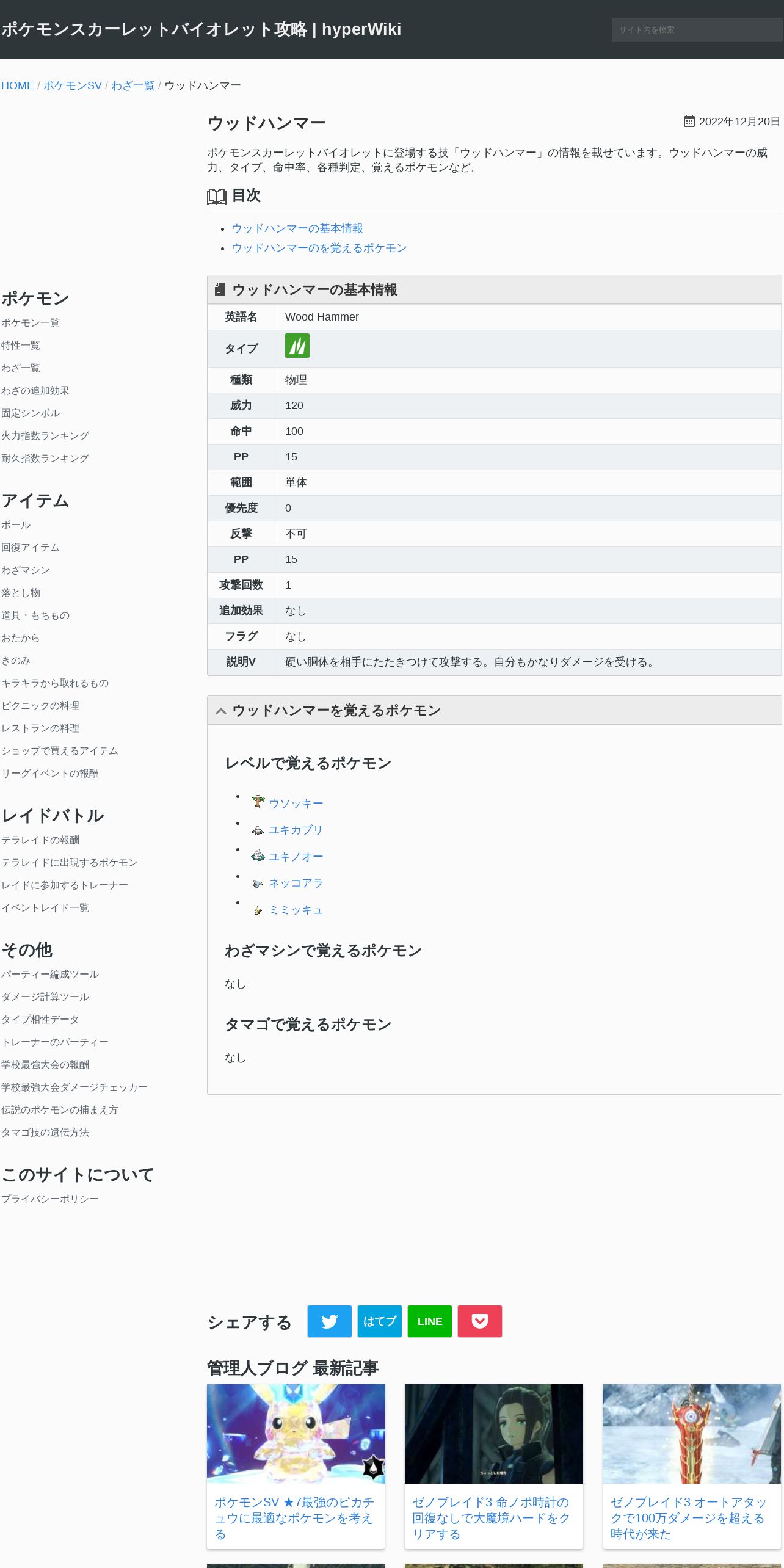Share the page on Twitter
784x1568 pixels.
(x=330, y=1321)
